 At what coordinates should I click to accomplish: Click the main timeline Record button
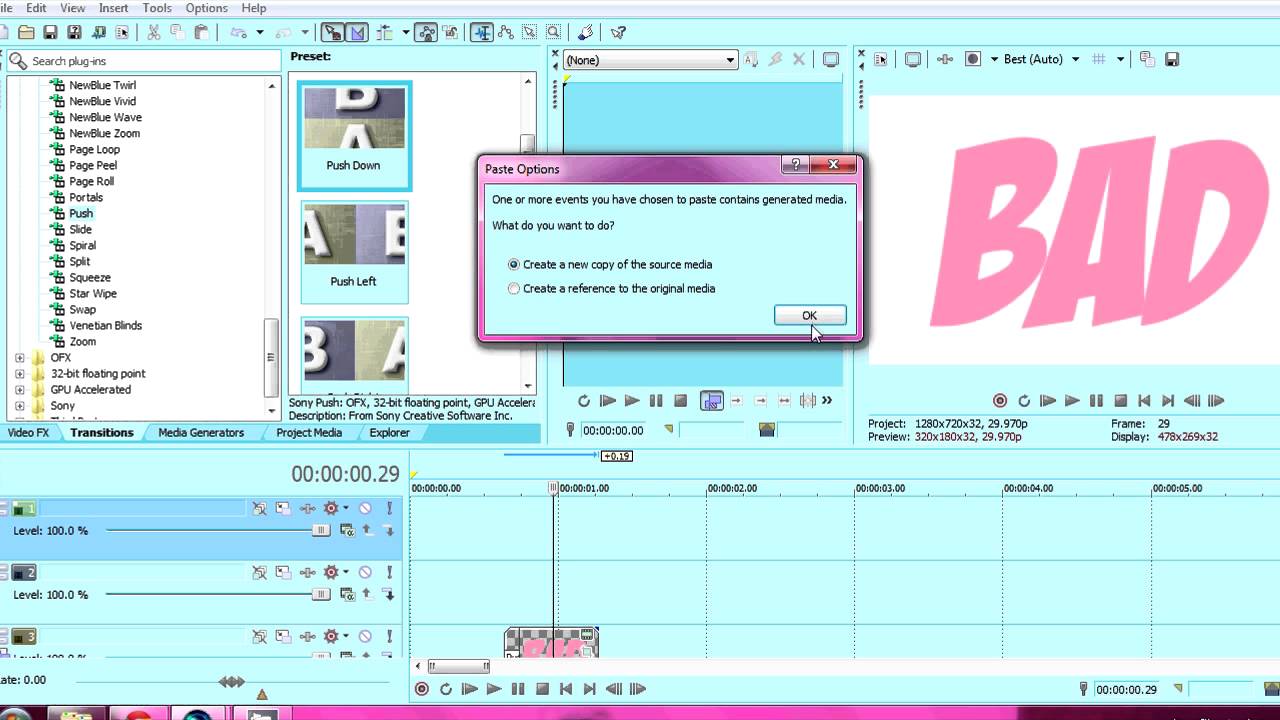coord(422,689)
